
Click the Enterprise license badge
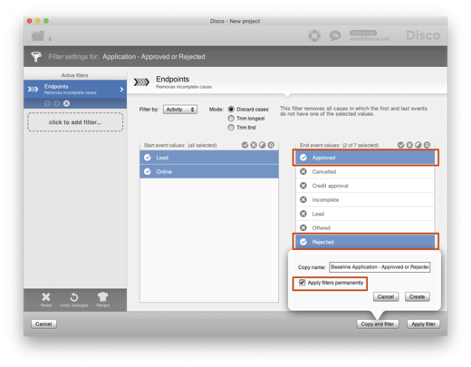coord(363,33)
